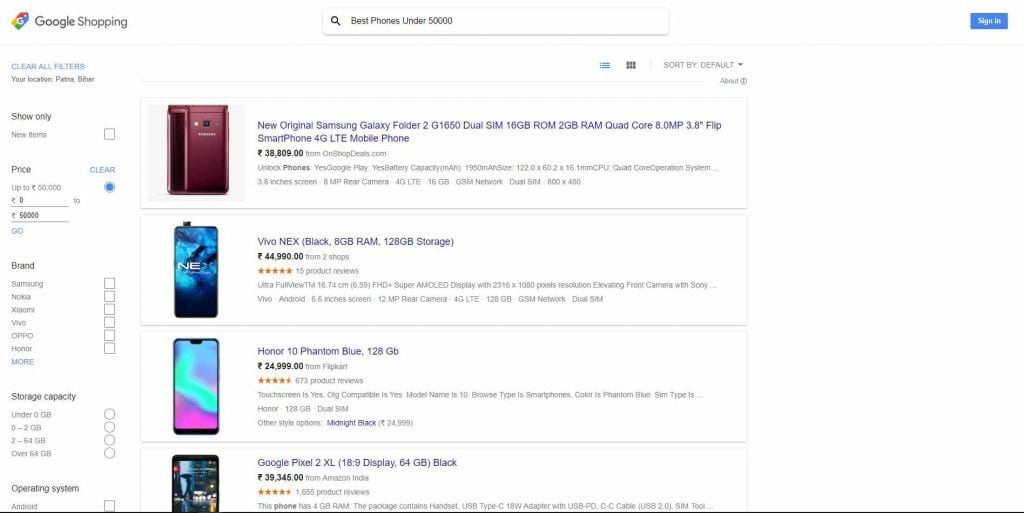Check the Samsung brand filter
1024x513 pixels.
tap(110, 283)
